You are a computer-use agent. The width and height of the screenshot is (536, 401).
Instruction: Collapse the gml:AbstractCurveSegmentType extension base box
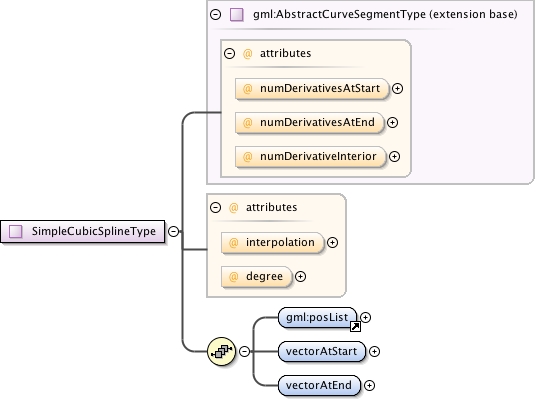click(x=215, y=14)
